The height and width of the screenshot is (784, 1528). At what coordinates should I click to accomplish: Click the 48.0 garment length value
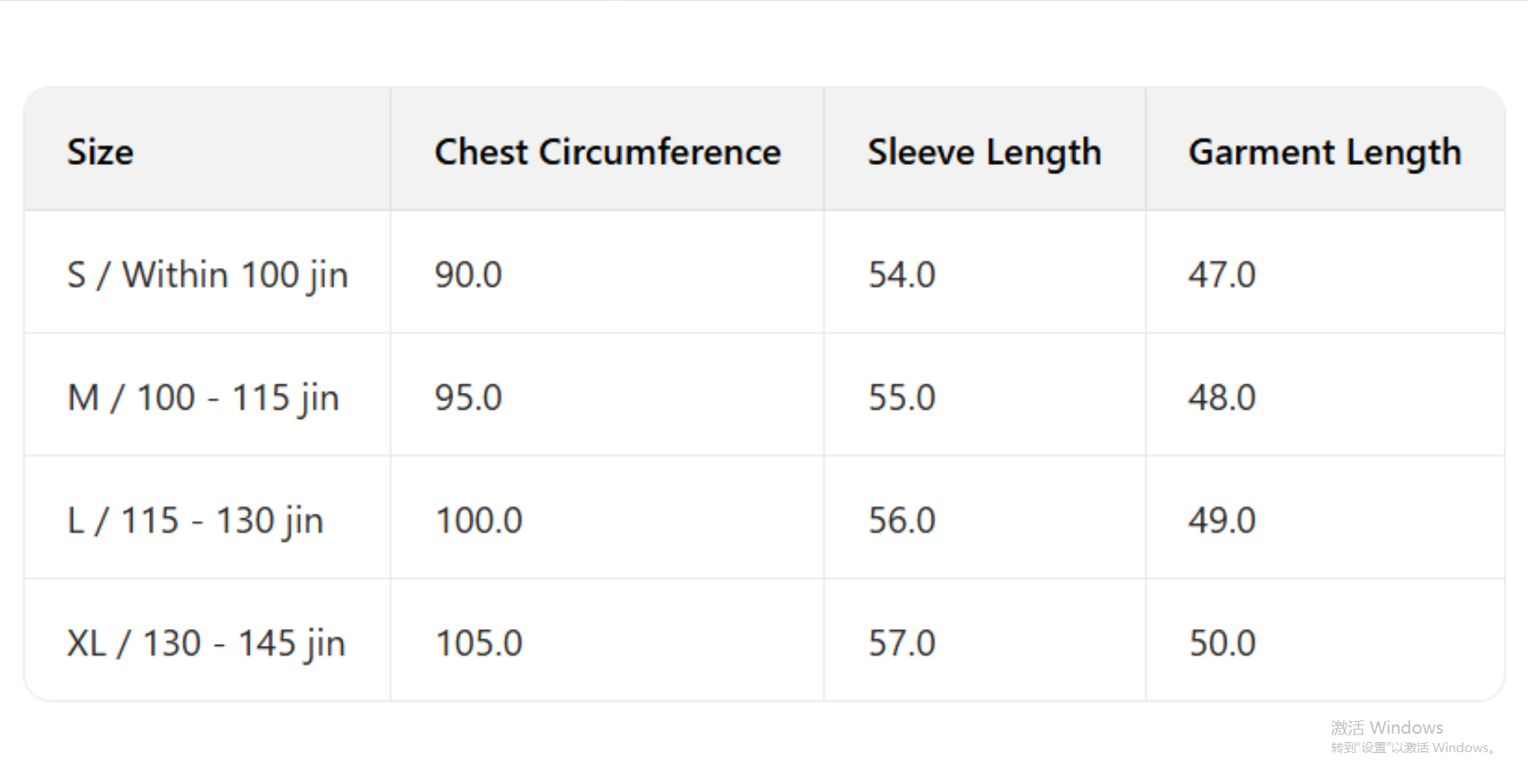point(1222,398)
